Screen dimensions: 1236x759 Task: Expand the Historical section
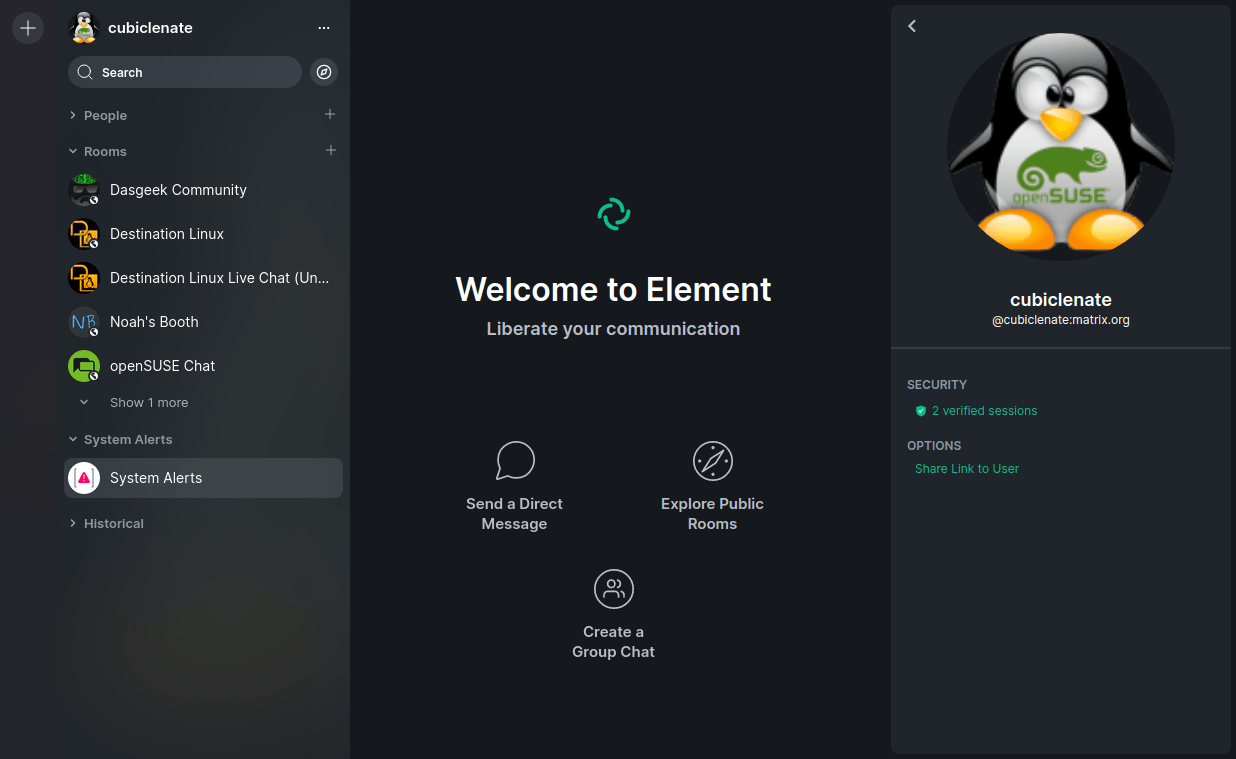(x=106, y=523)
